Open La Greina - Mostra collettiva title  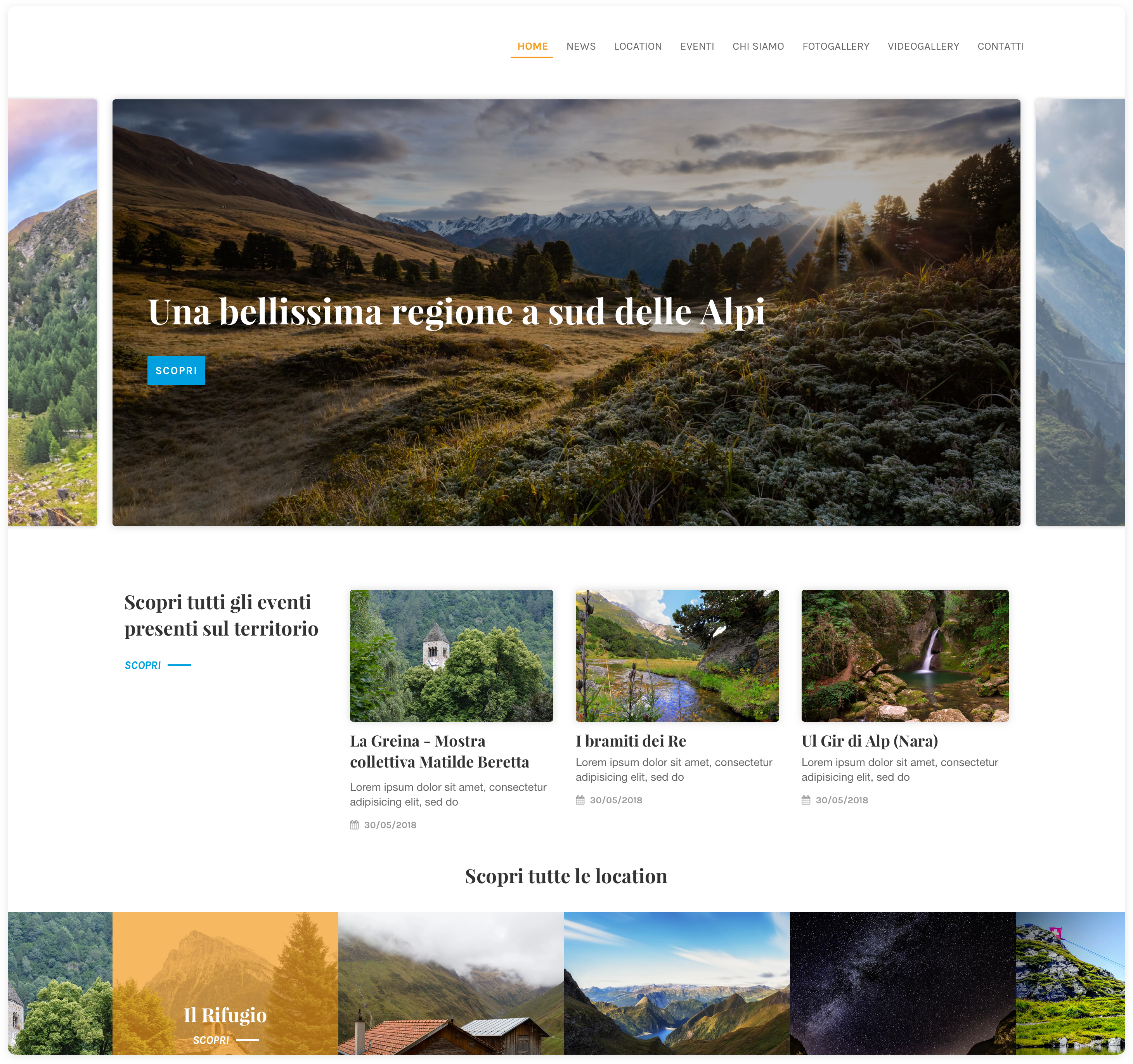tap(439, 752)
